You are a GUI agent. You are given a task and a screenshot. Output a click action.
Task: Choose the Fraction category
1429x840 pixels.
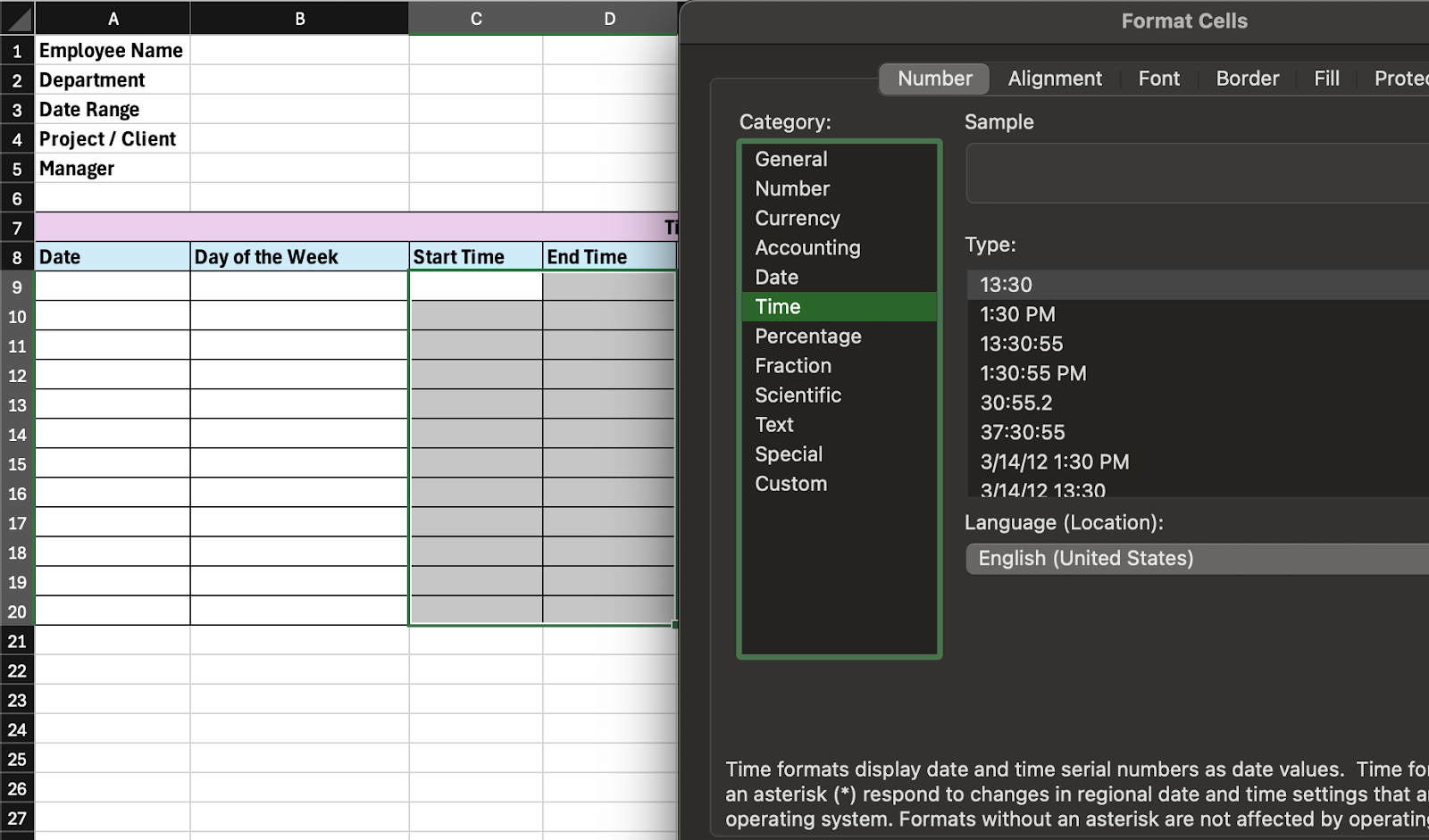(793, 365)
